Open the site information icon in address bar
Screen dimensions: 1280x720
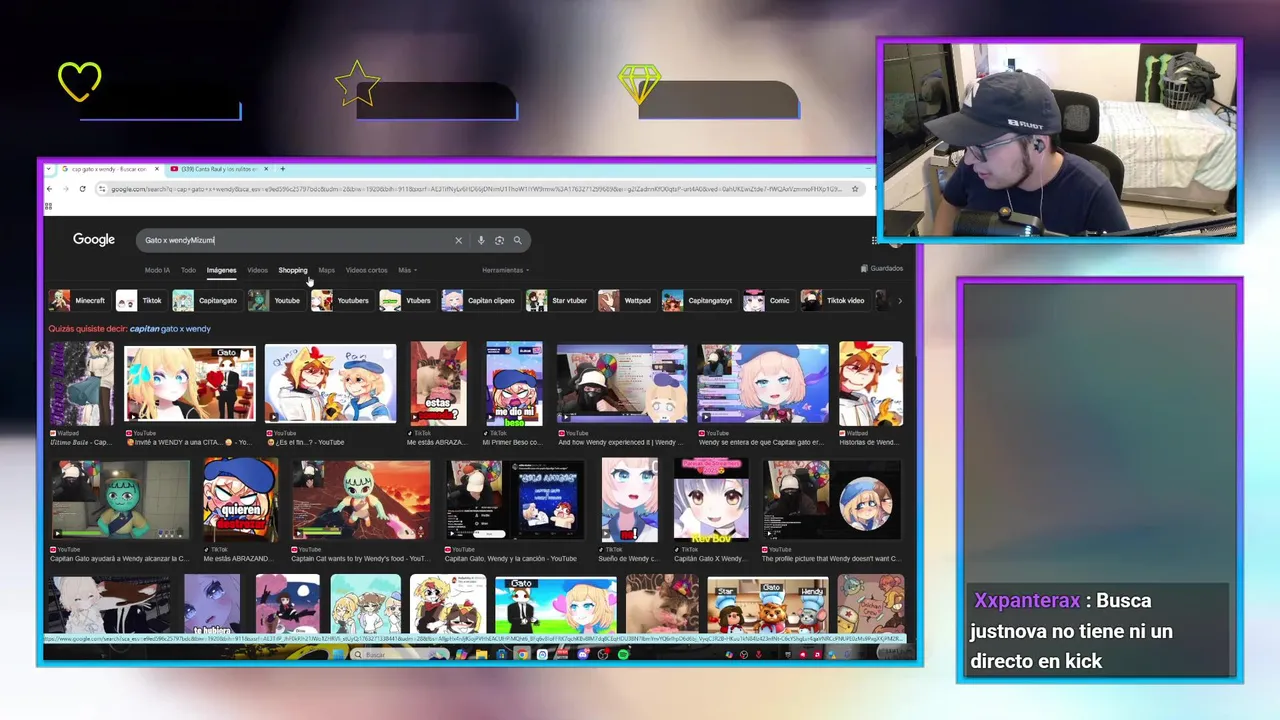pos(103,188)
